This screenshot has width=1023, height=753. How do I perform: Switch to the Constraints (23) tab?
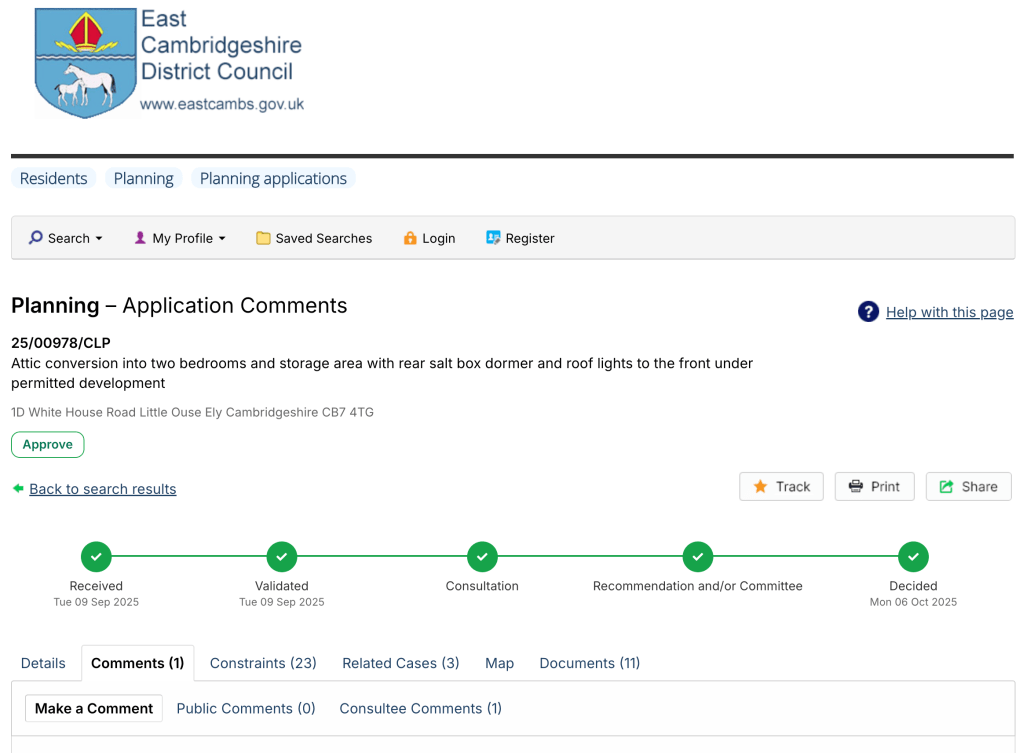pyautogui.click(x=263, y=663)
